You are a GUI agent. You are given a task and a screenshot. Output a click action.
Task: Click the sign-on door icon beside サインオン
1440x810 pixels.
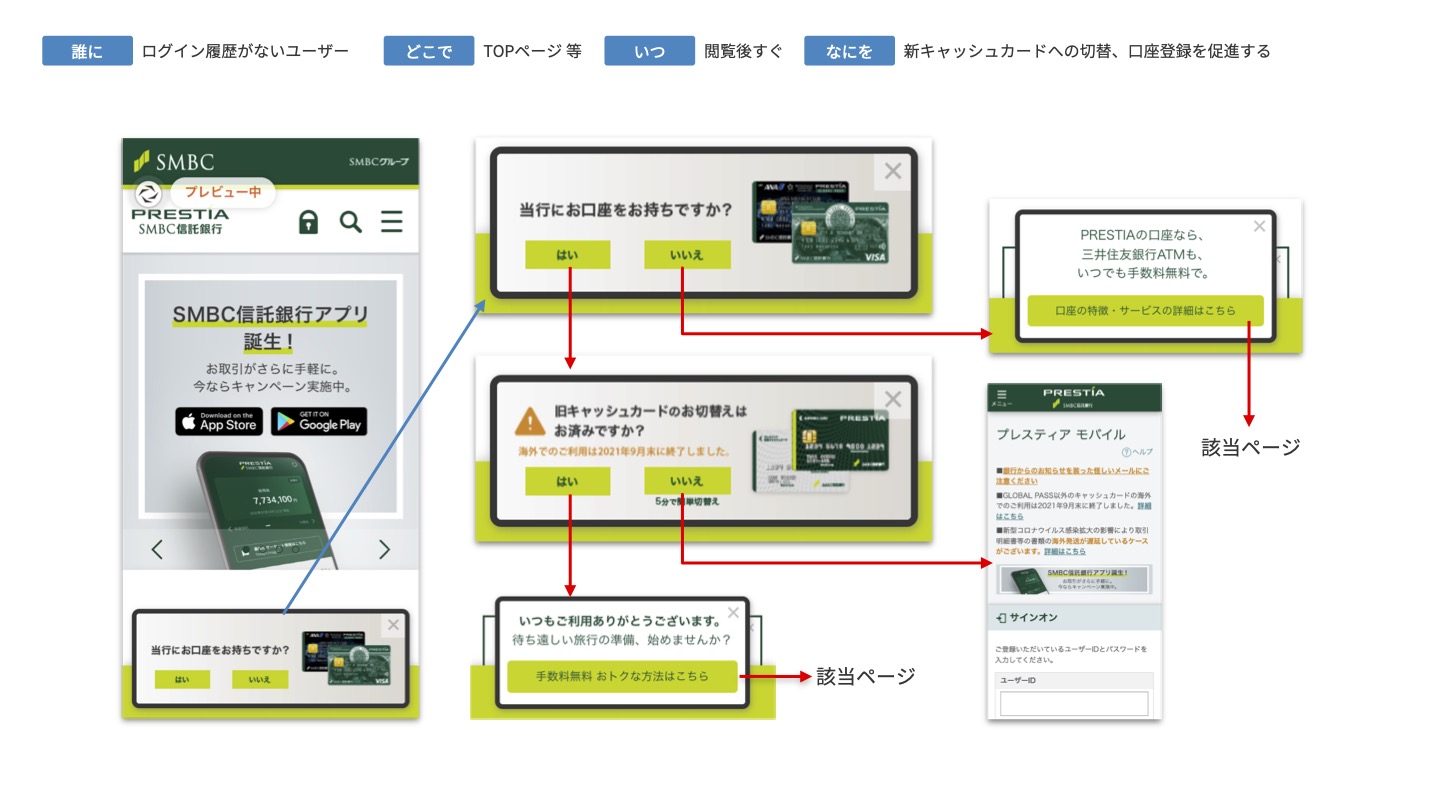(x=1002, y=618)
